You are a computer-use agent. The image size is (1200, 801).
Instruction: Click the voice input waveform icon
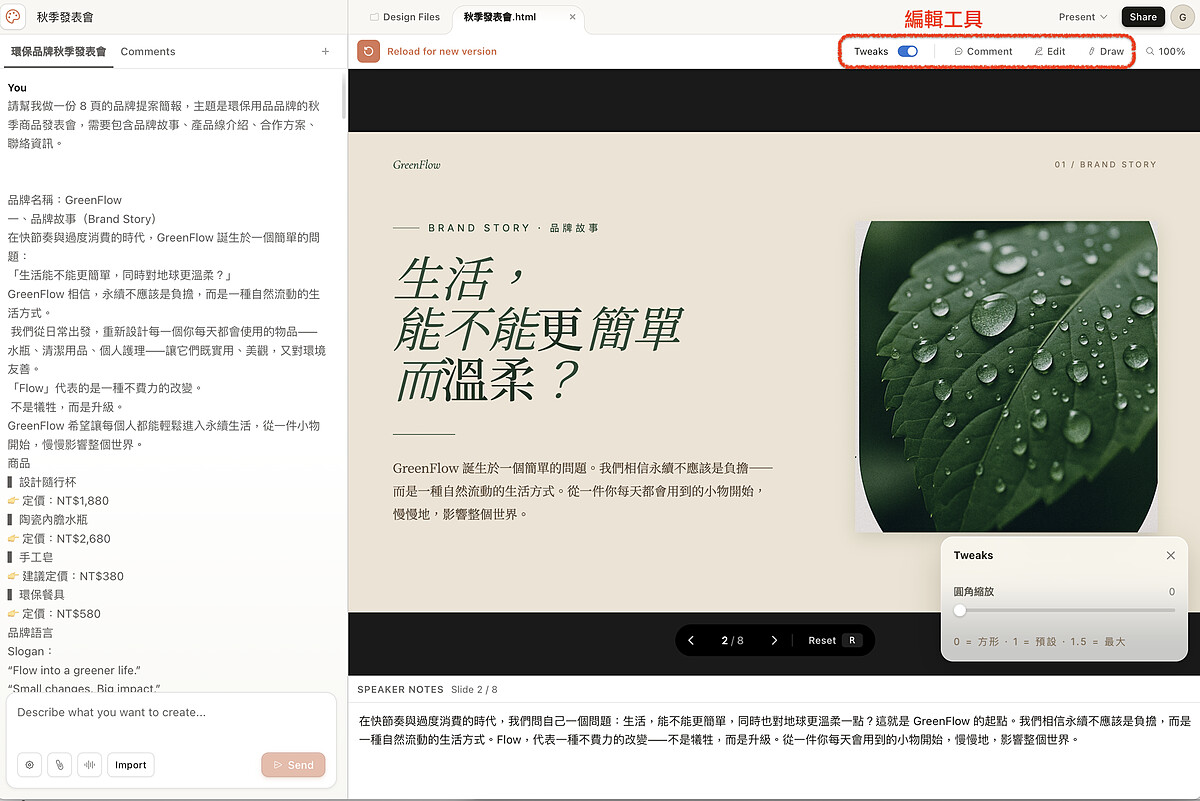click(x=90, y=765)
